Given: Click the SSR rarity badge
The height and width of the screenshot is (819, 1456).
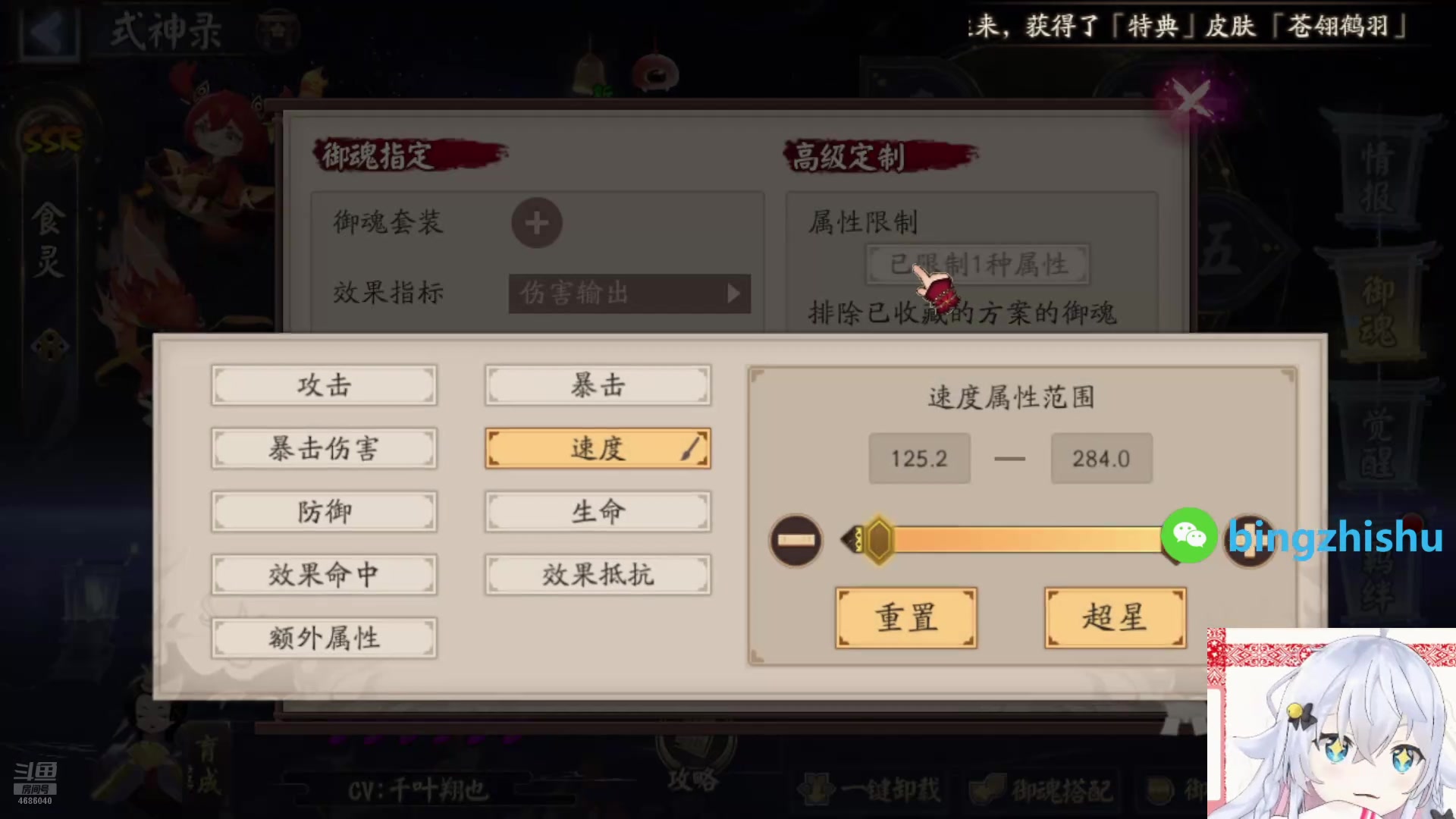Looking at the screenshot, I should 52,140.
